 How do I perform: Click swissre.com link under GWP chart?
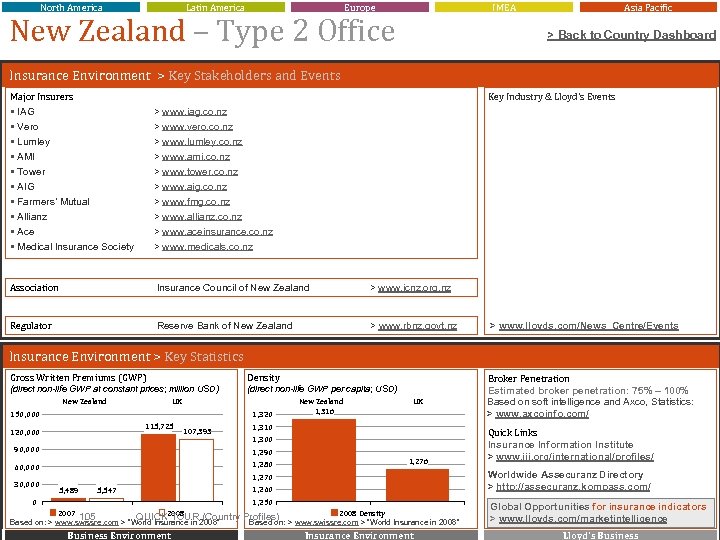(x=86, y=523)
